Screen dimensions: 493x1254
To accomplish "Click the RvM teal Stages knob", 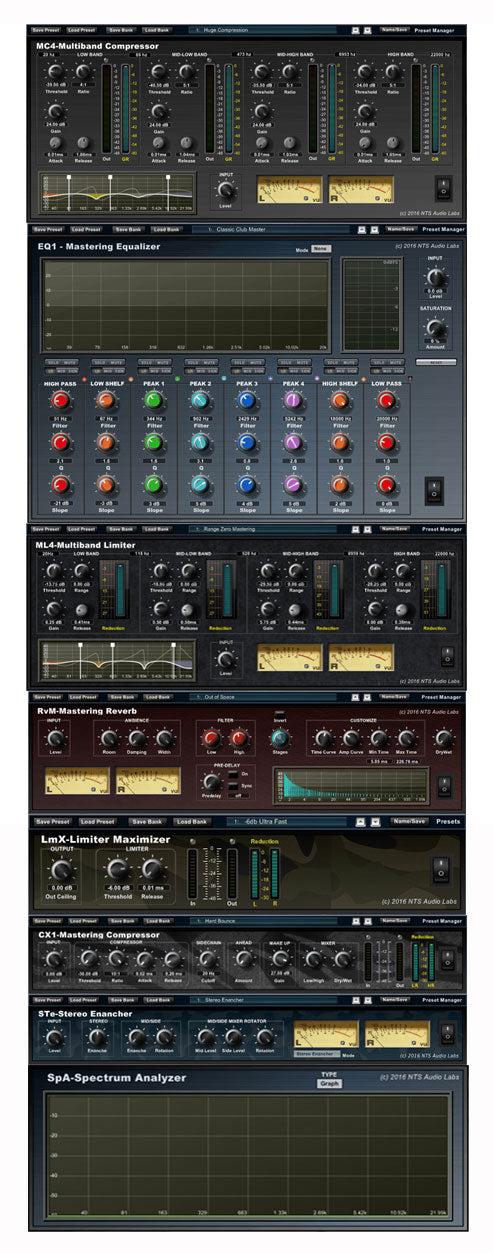I will point(279,738).
